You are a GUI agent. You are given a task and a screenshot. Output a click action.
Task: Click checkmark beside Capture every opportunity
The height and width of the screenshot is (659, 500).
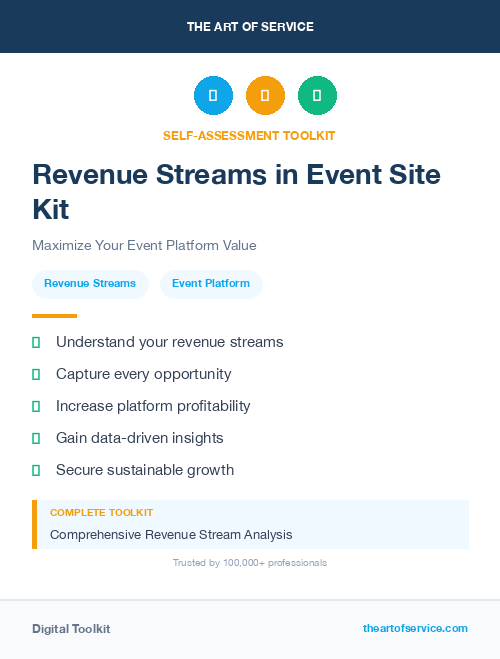36,374
